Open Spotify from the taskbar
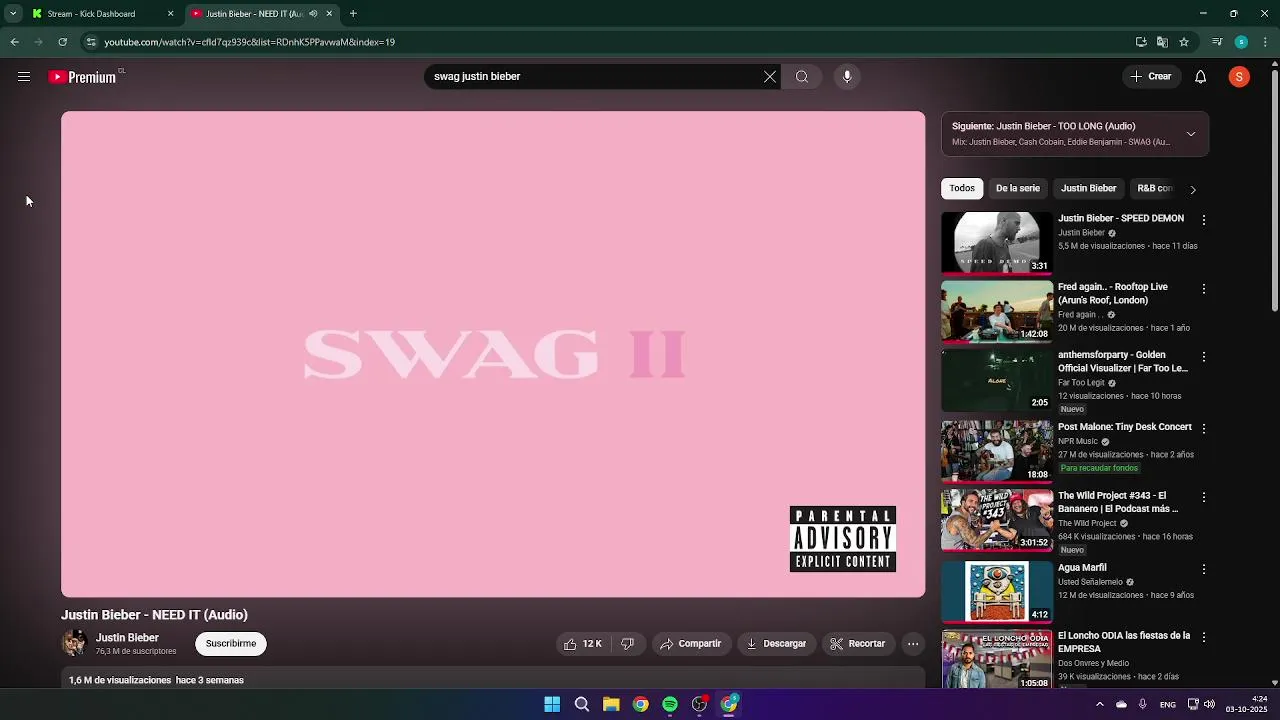 [x=670, y=704]
